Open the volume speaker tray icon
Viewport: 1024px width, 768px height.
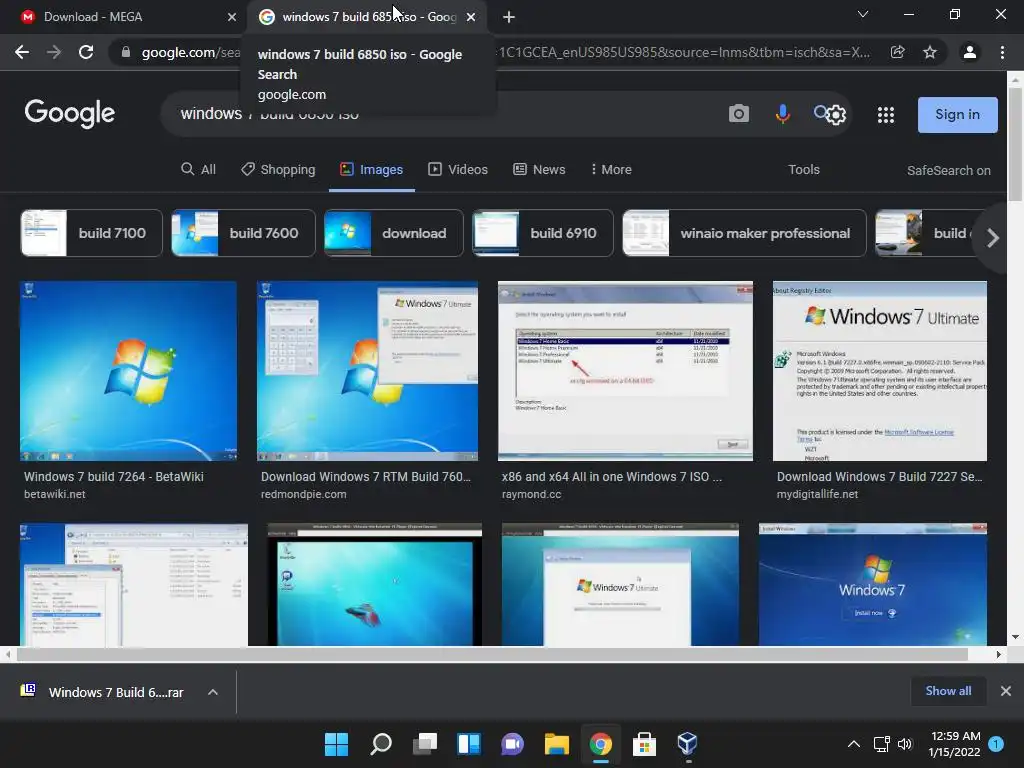(x=904, y=744)
